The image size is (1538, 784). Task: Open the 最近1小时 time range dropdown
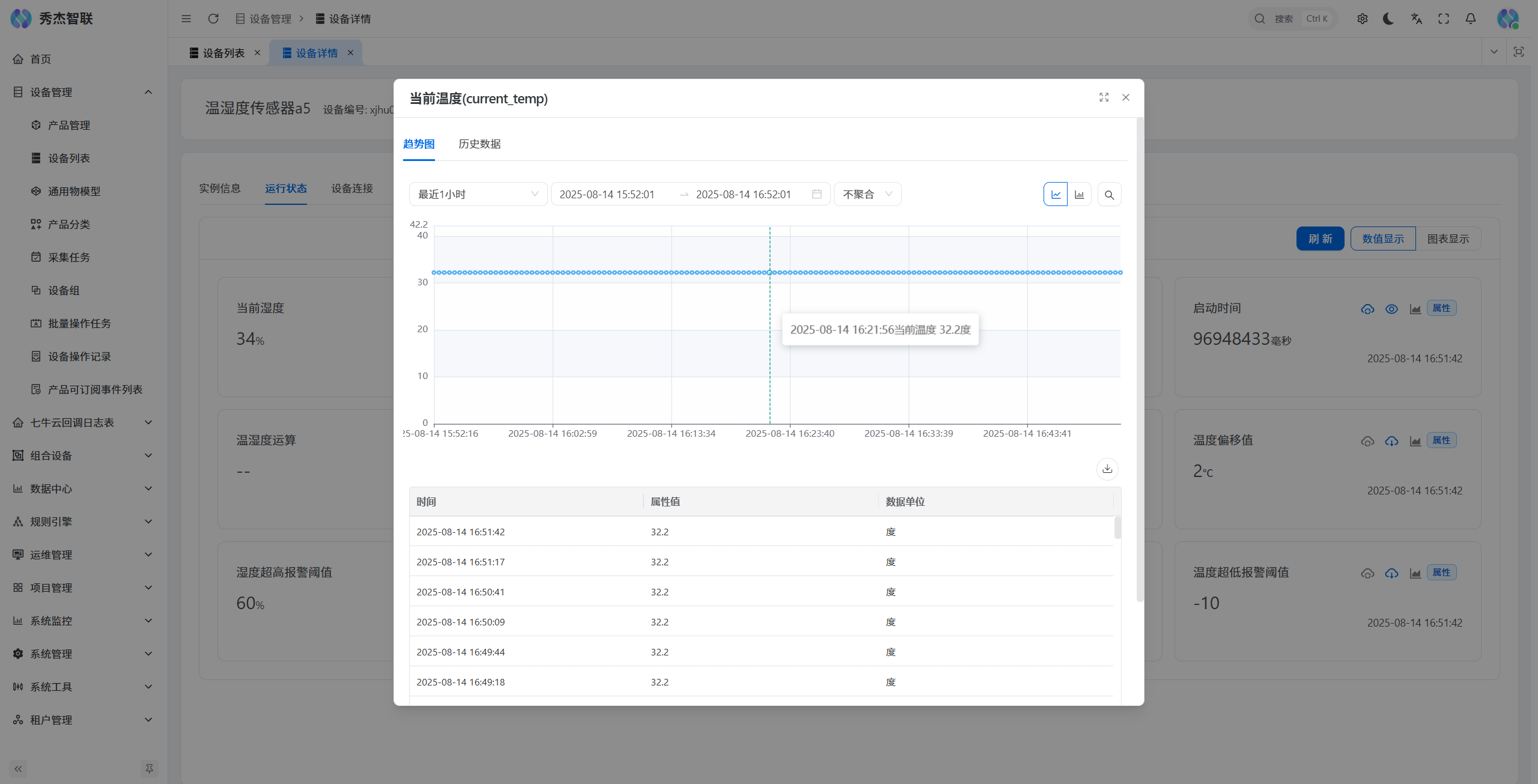point(478,194)
